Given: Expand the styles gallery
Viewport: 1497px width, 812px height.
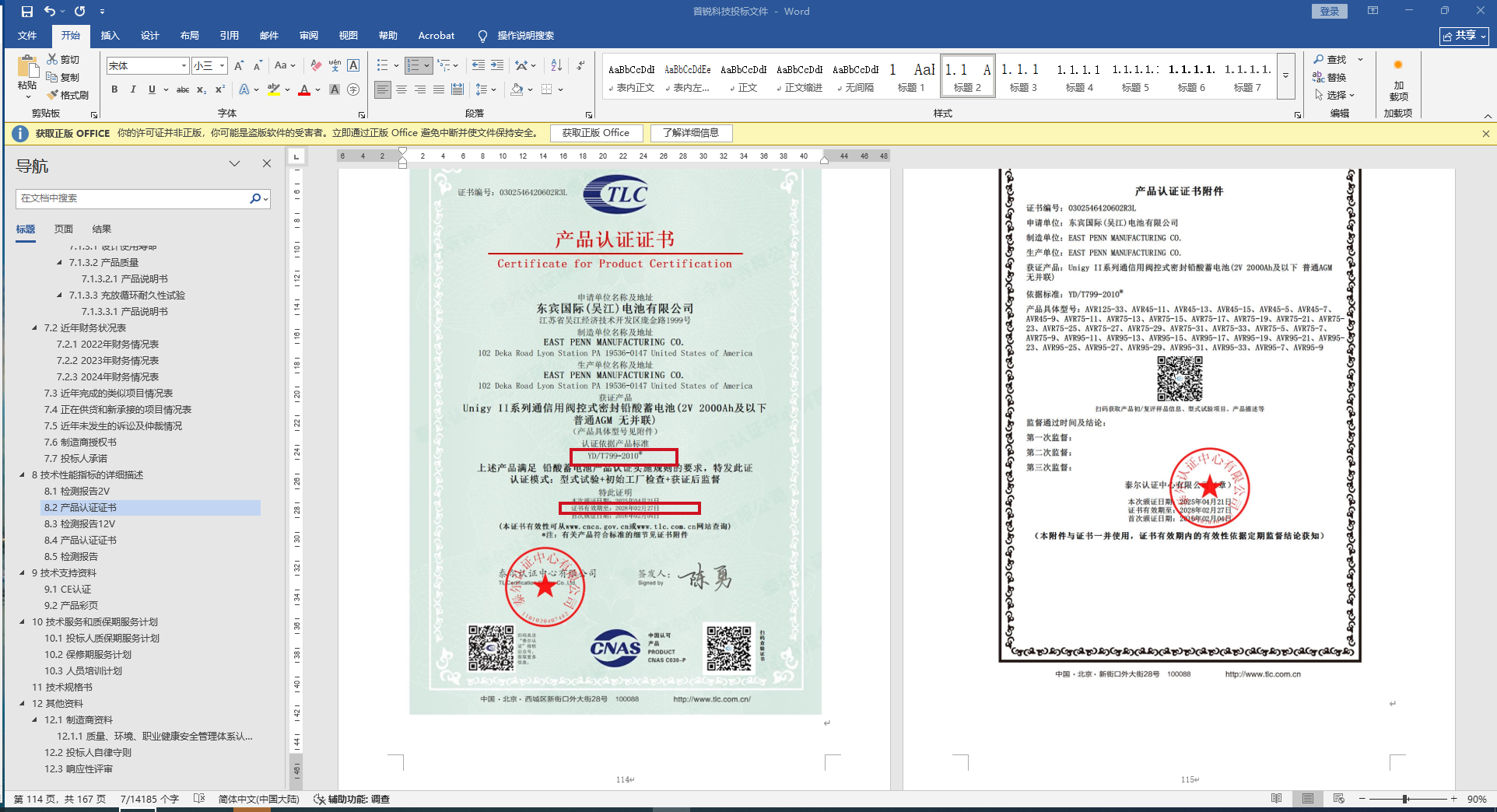Looking at the screenshot, I should pyautogui.click(x=1285, y=76).
